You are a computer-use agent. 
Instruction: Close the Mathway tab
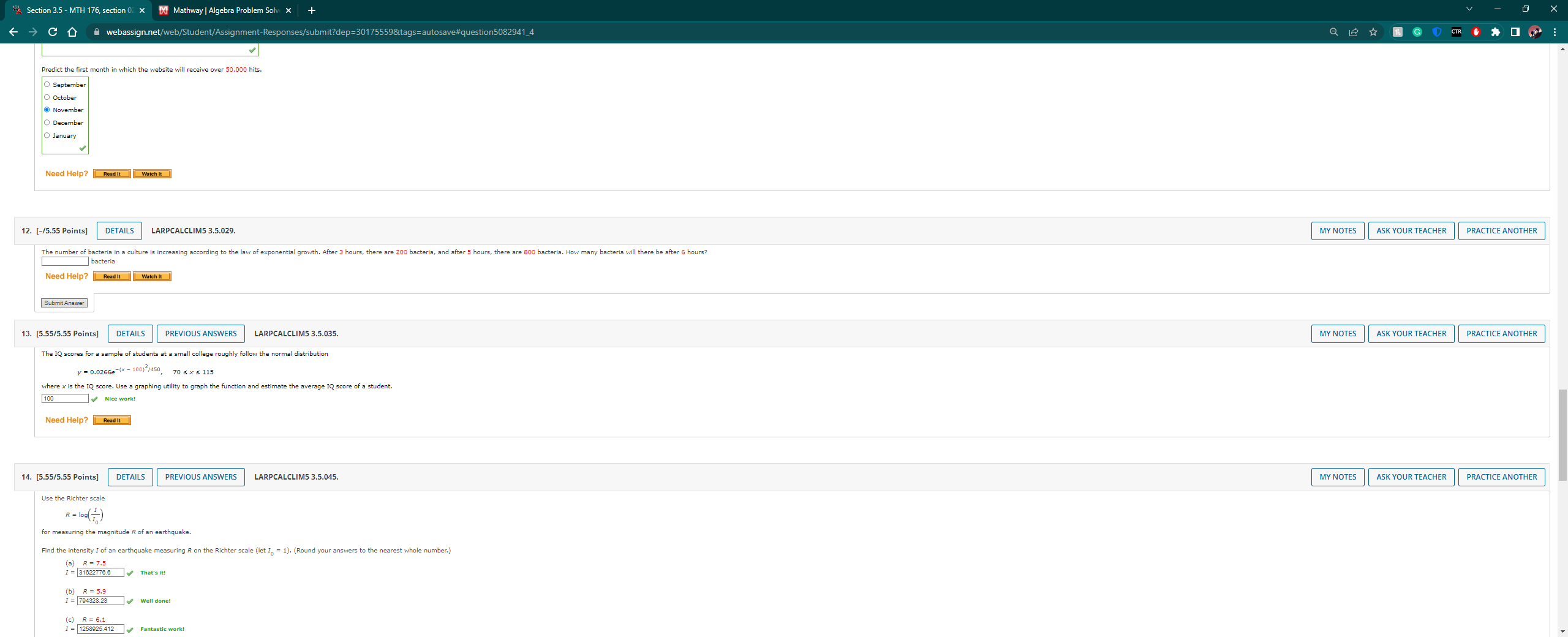click(288, 10)
